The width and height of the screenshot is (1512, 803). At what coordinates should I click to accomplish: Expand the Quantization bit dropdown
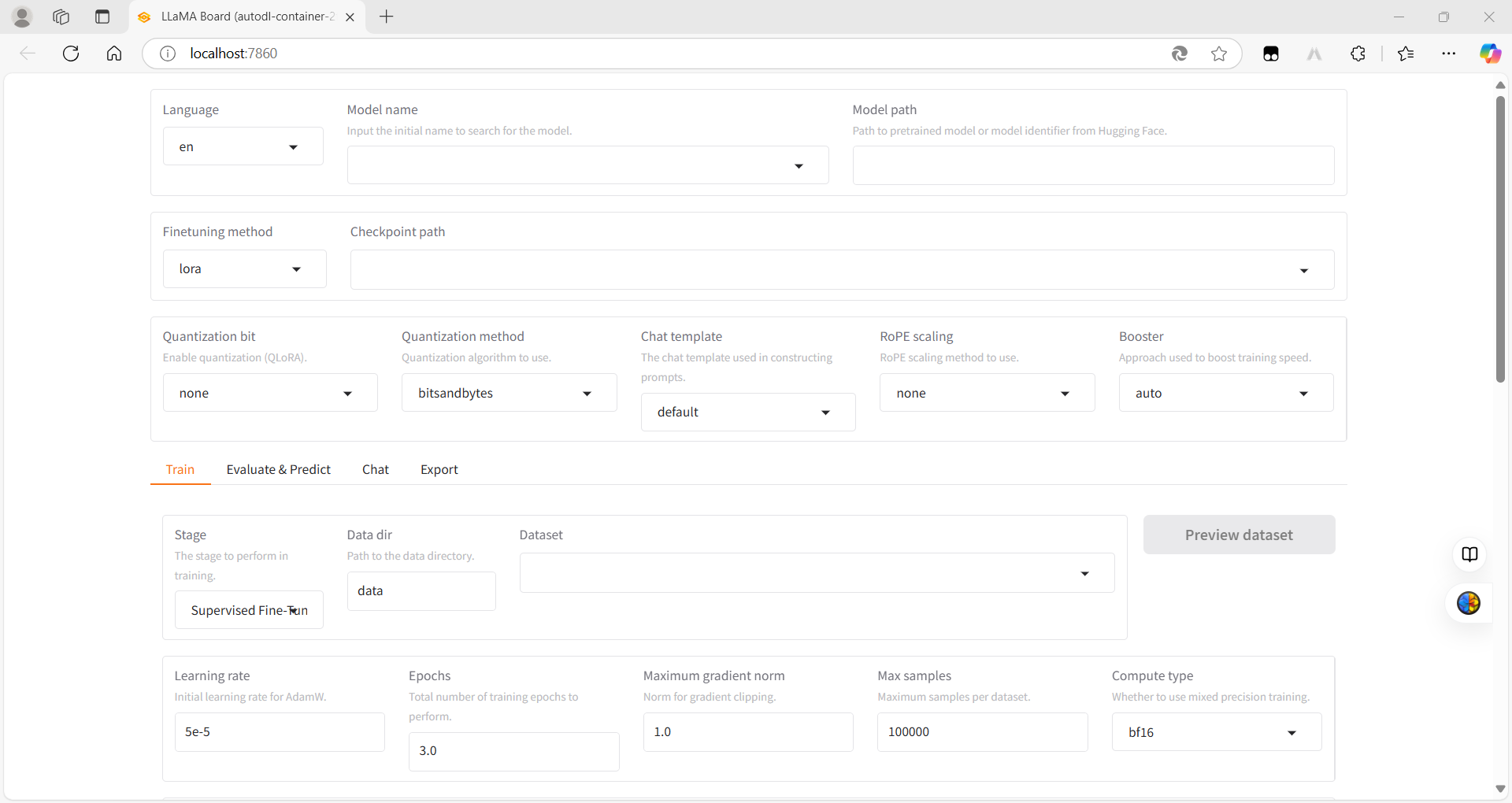click(270, 393)
